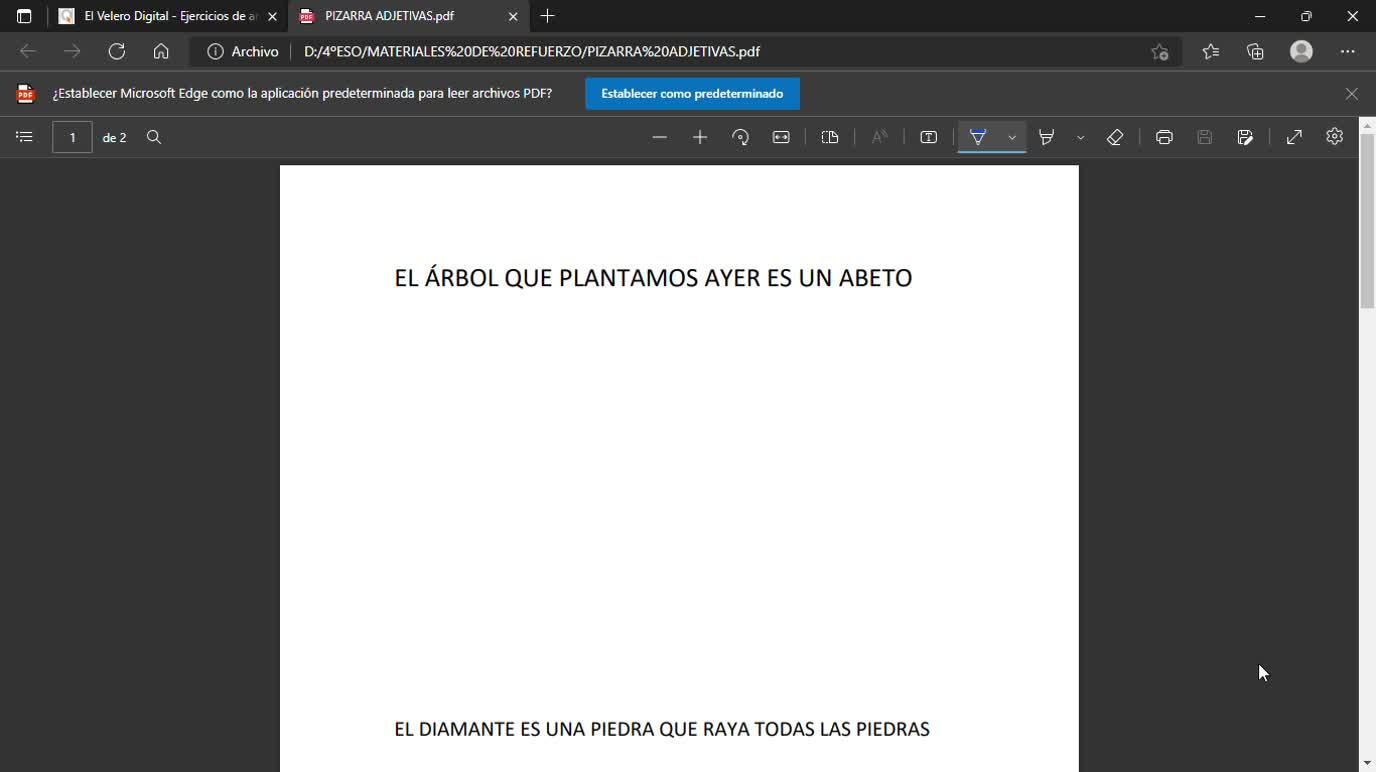Toggle the Erase tool
This screenshot has width=1376, height=772.
pyautogui.click(x=1115, y=137)
